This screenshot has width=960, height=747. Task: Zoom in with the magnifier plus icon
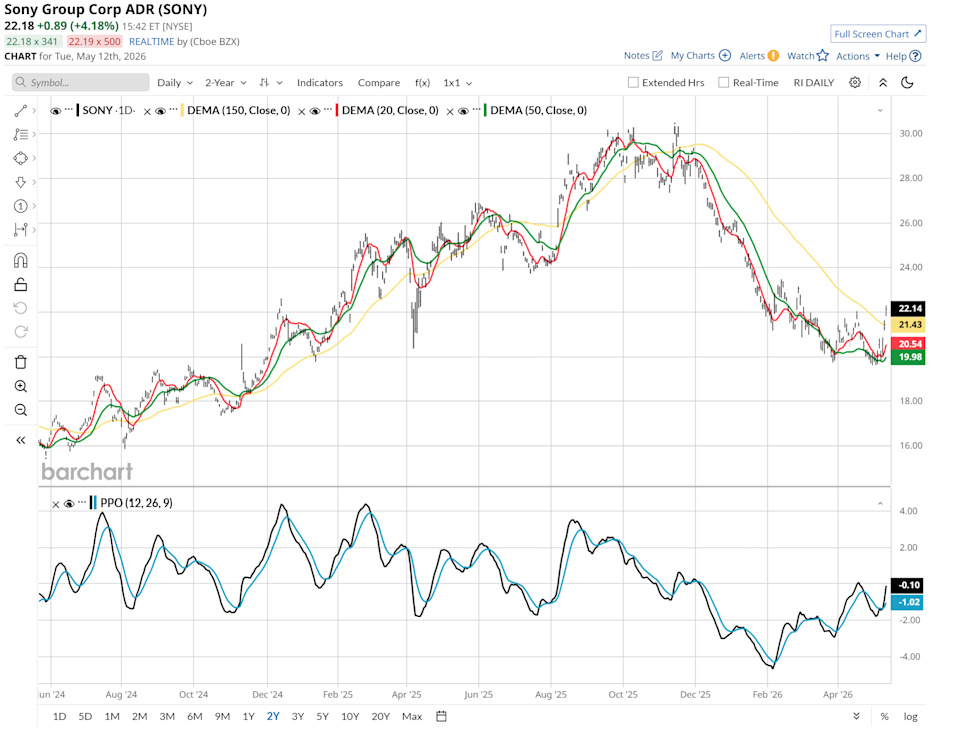point(20,386)
